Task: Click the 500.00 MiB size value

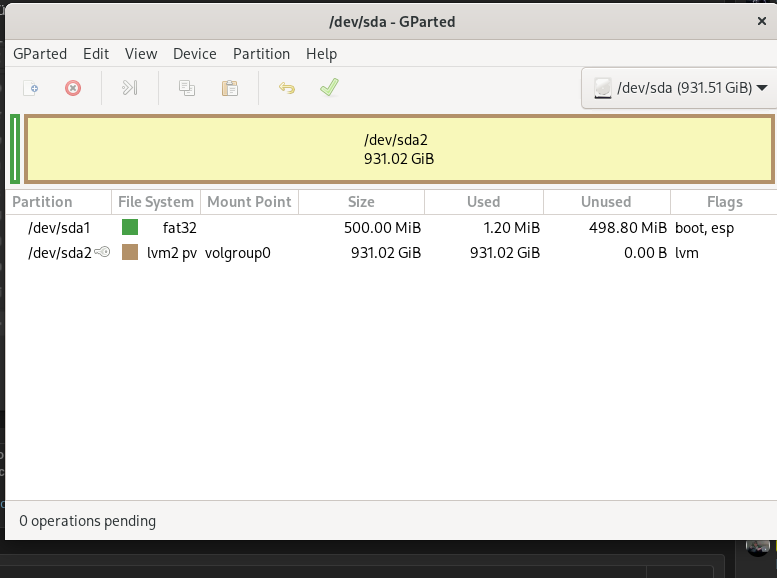Action: tap(382, 228)
